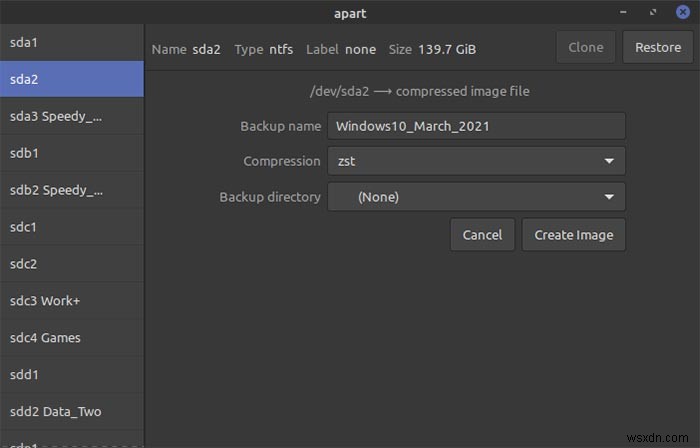Minimize the apart window

pyautogui.click(x=623, y=12)
